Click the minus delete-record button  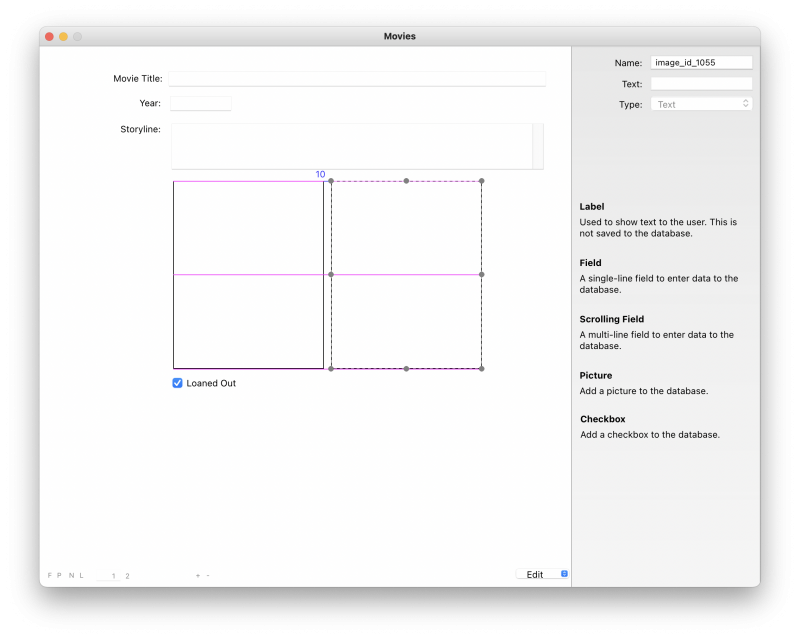coord(207,575)
